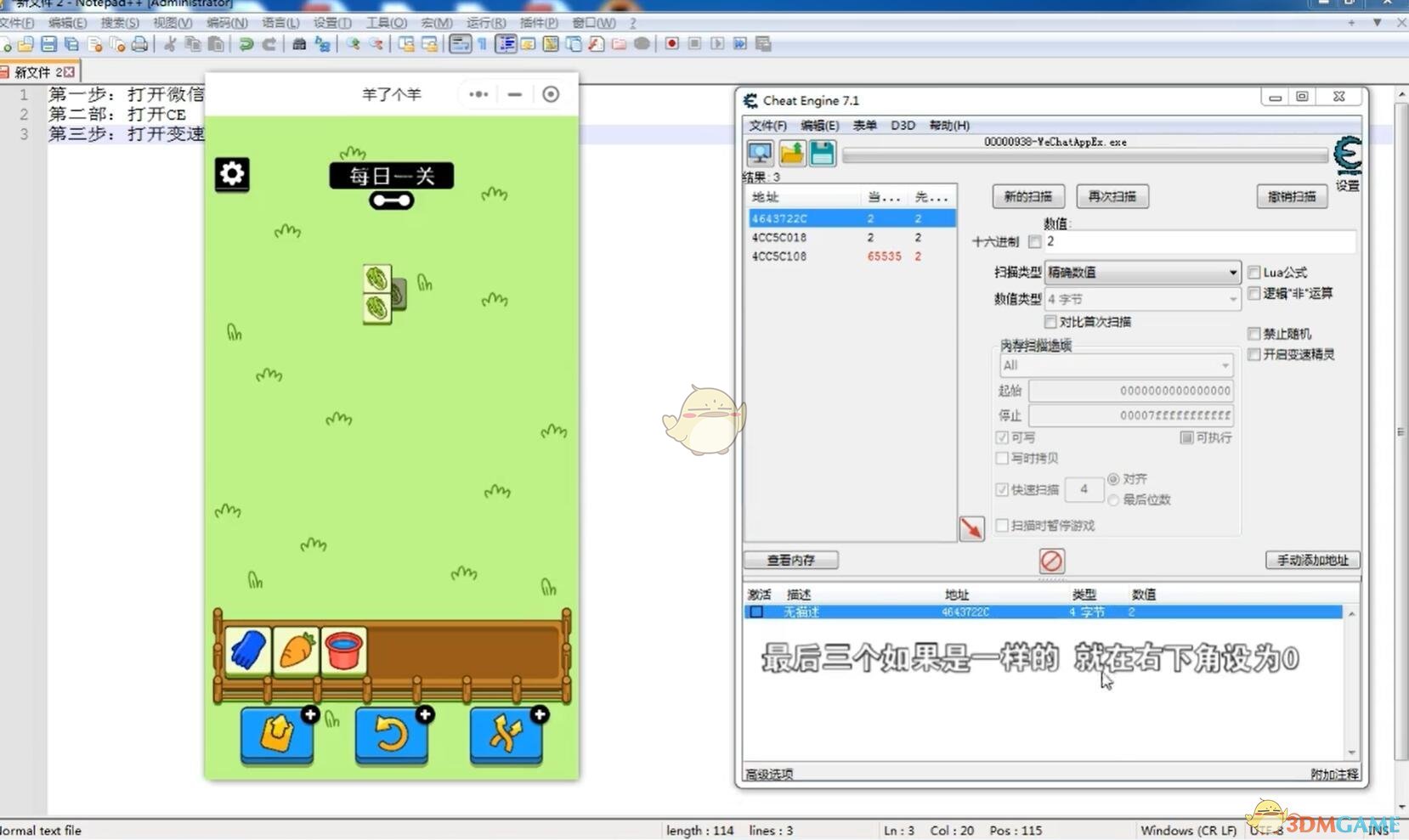Click the undo power-up button in game

(x=392, y=735)
